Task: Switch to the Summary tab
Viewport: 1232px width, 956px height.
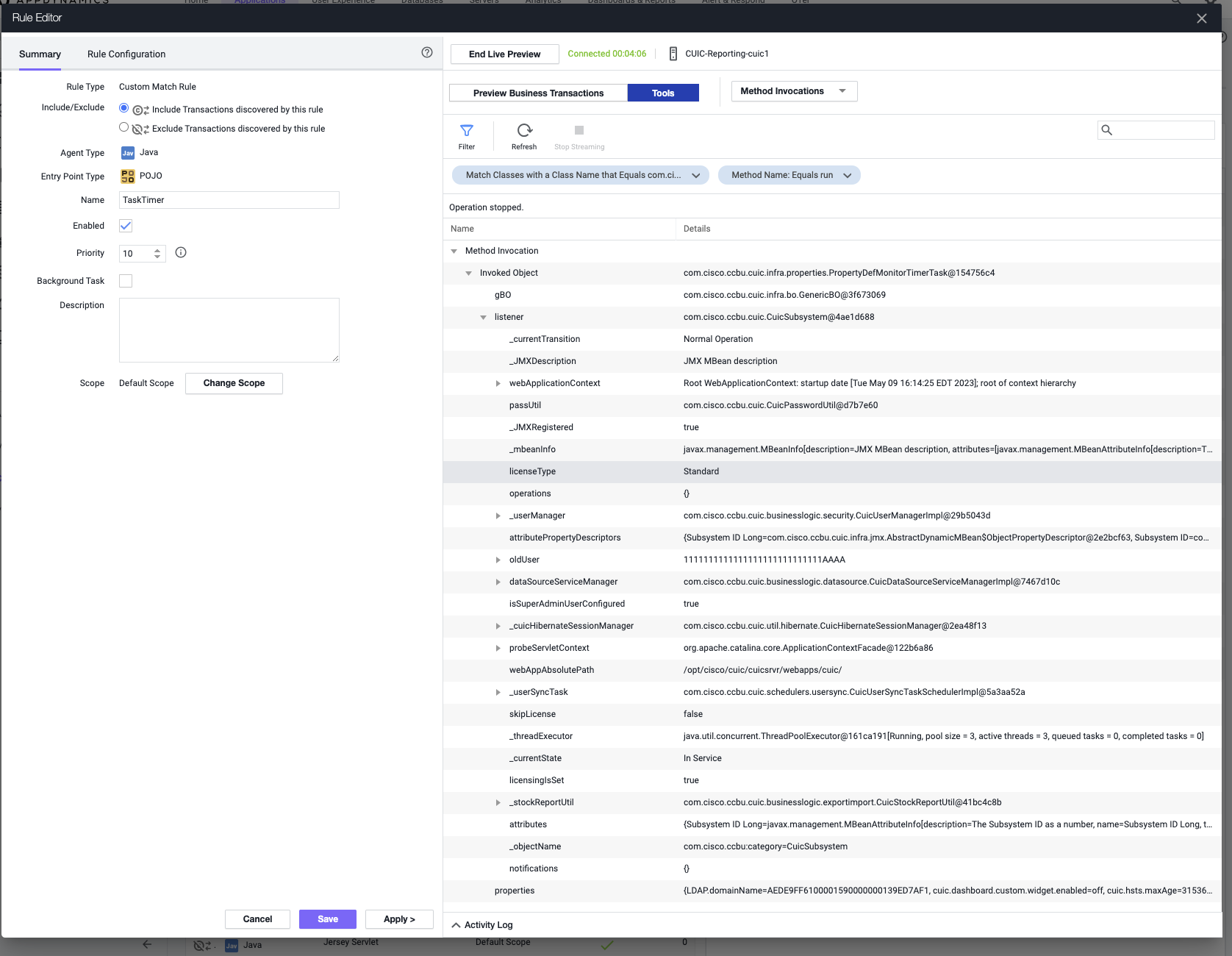Action: 40,54
